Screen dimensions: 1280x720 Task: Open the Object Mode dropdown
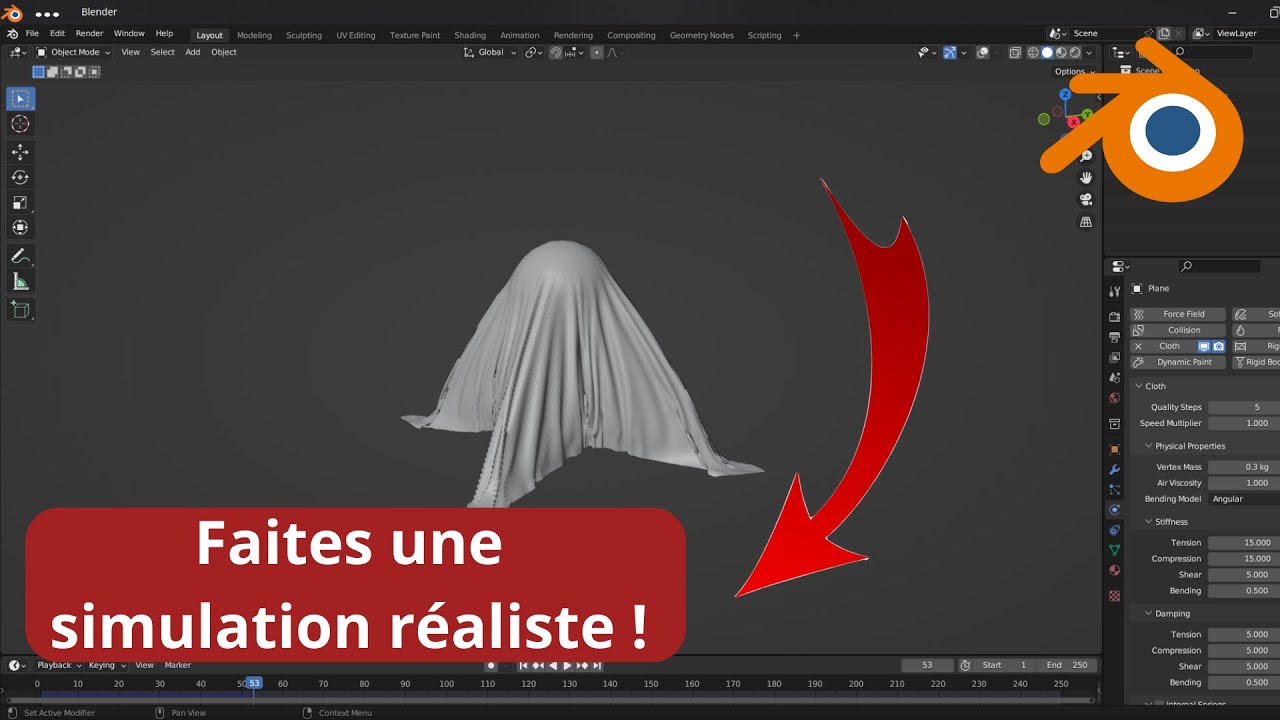(x=73, y=52)
